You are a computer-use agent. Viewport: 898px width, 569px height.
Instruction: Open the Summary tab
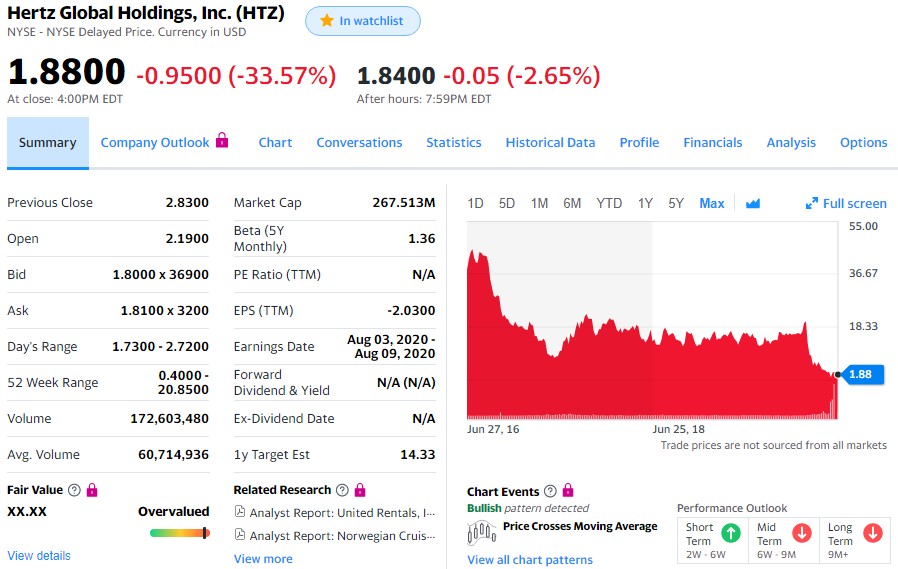point(48,143)
